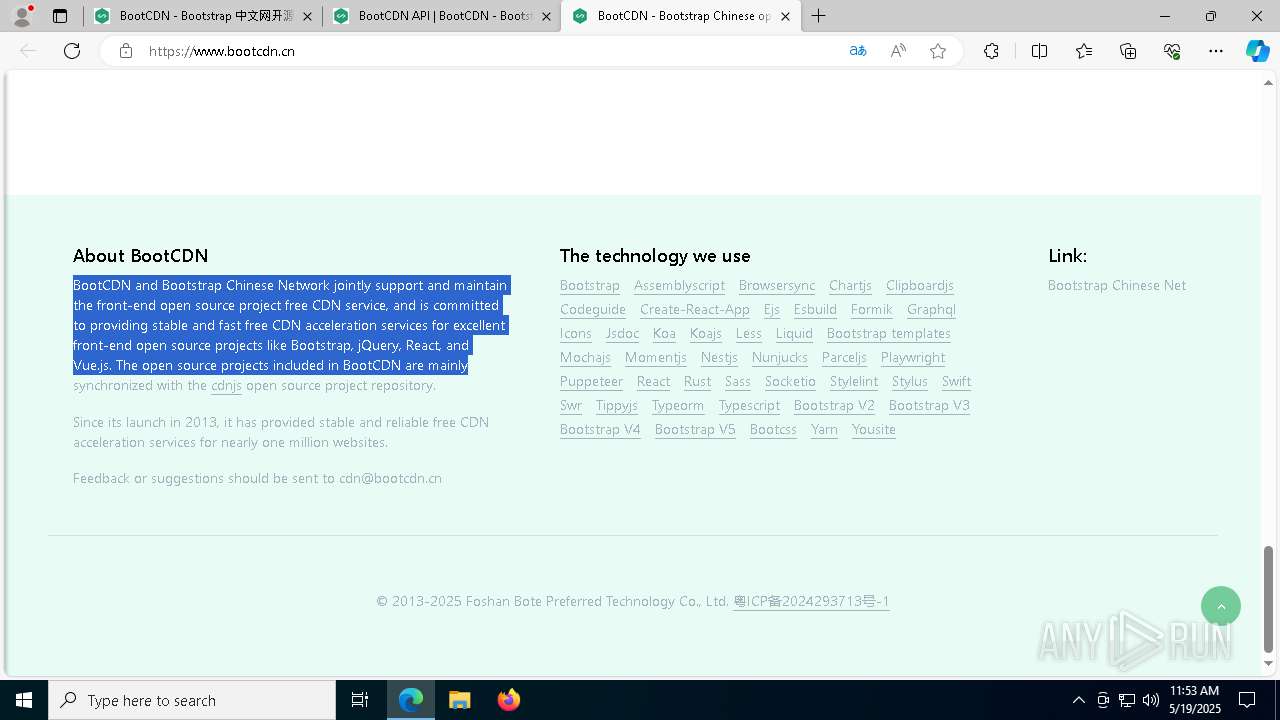Screen dimensions: 1280x720
Task: Open the React link
Action: (653, 382)
